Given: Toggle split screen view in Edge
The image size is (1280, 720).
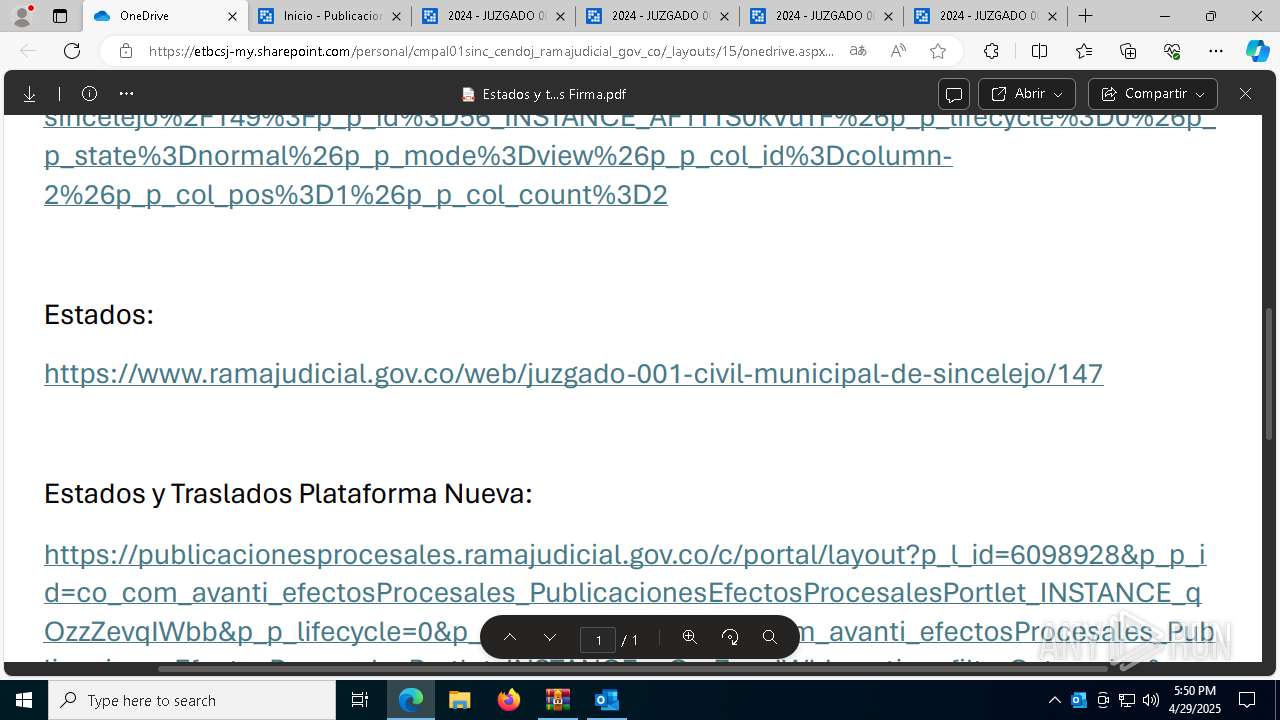Looking at the screenshot, I should [x=1039, y=51].
